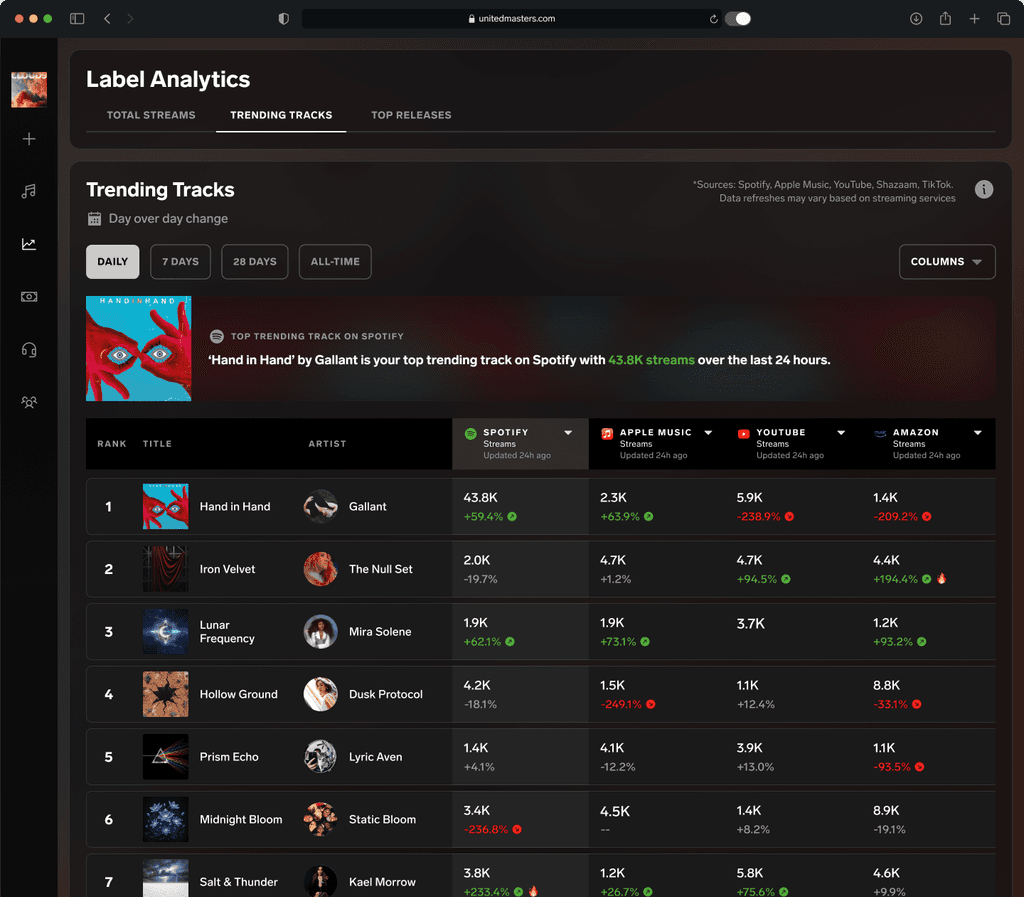Reload the page with refresh icon
The height and width of the screenshot is (897, 1024).
coord(714,19)
